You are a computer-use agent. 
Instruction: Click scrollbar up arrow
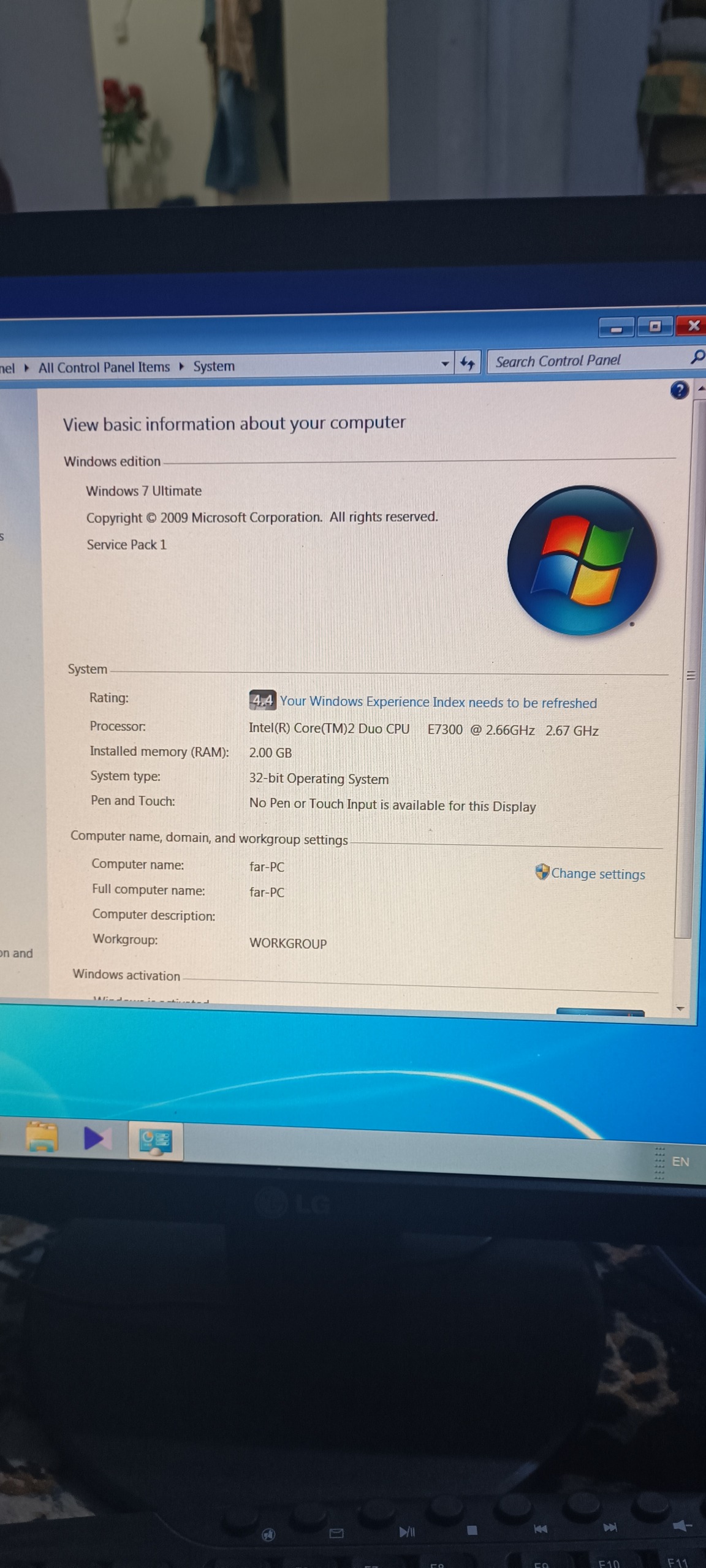700,388
